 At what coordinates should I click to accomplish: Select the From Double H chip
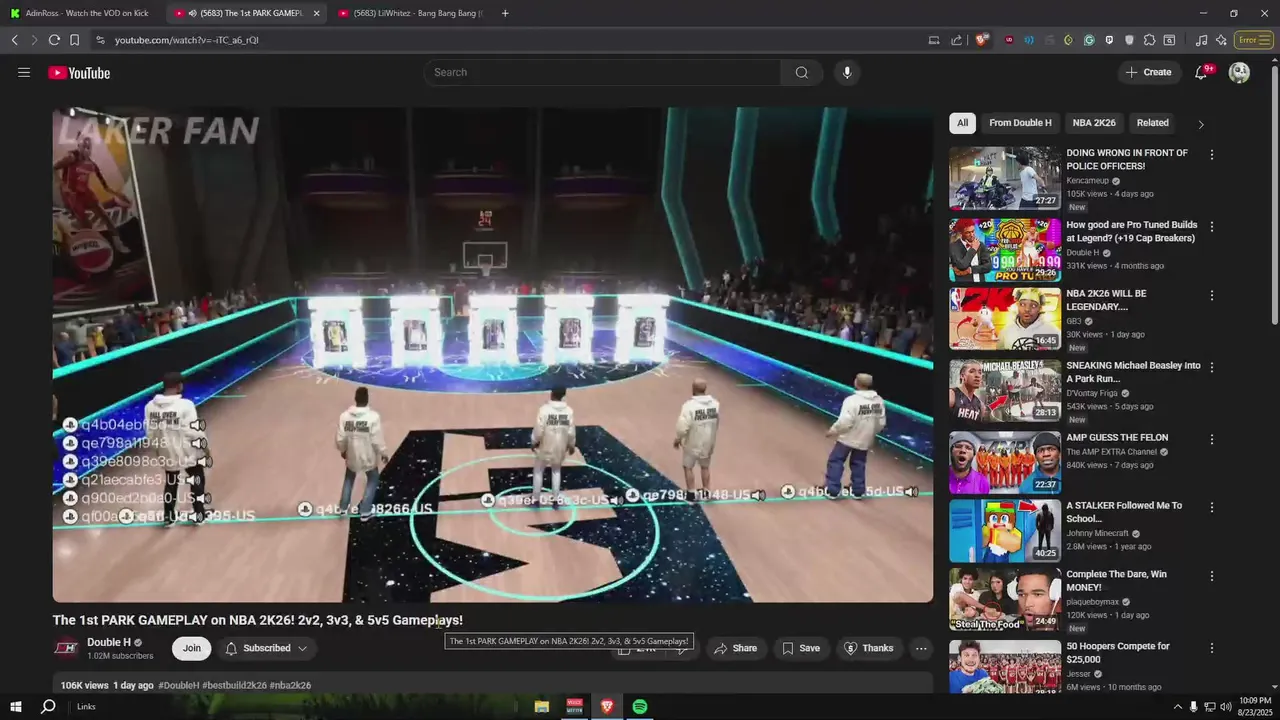[1020, 123]
